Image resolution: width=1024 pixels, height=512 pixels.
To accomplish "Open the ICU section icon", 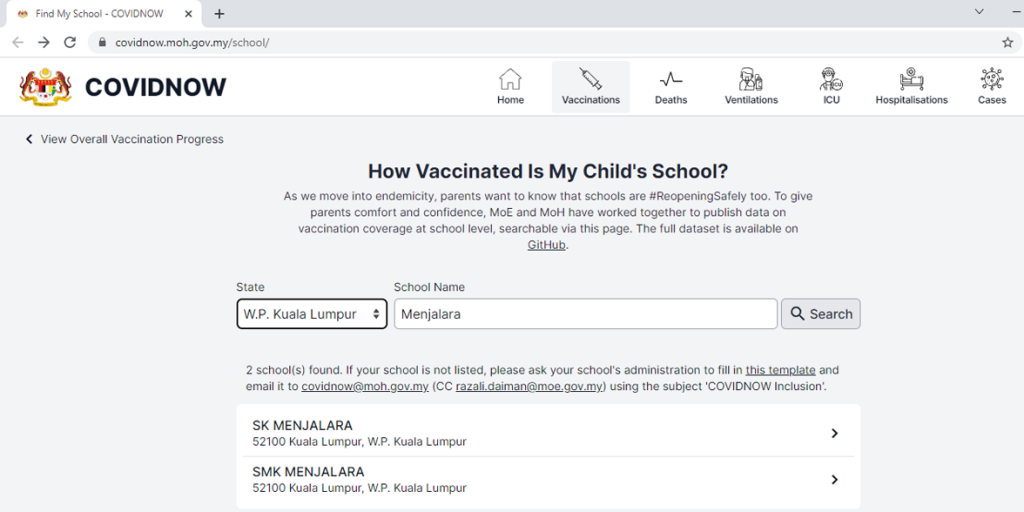I will click(x=831, y=79).
